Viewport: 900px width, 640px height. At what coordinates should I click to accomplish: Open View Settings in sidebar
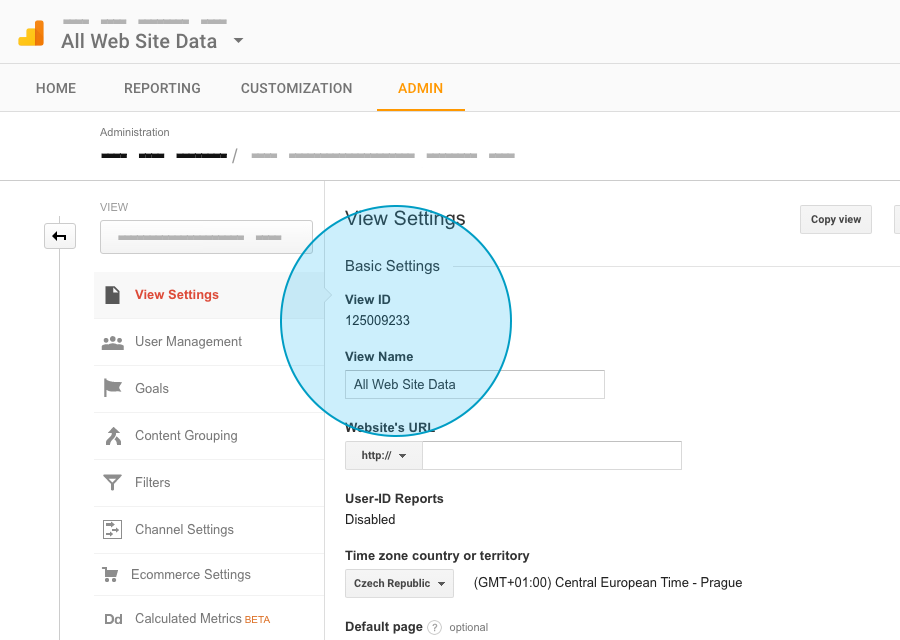(209, 295)
